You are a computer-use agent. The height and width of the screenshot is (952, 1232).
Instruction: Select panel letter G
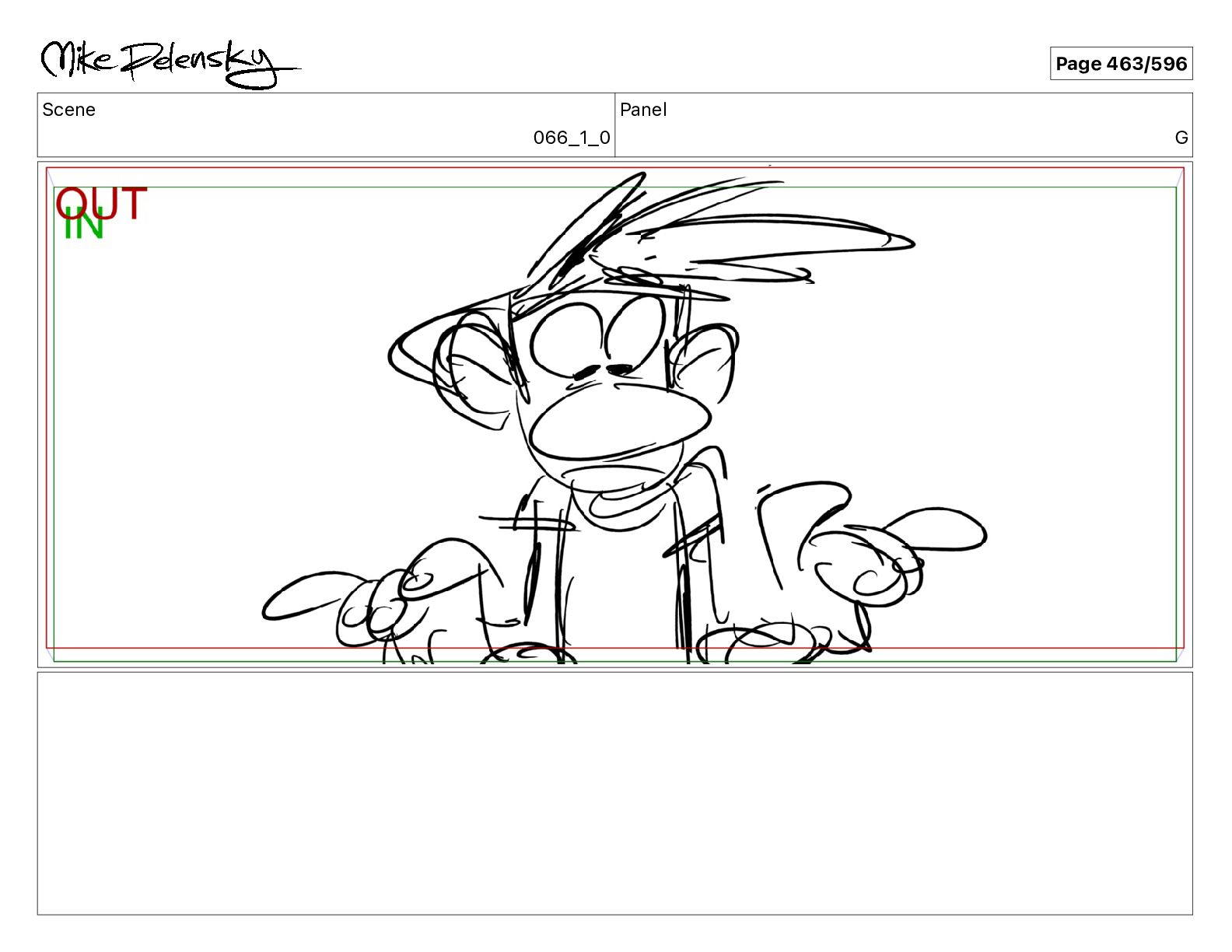[x=1181, y=138]
